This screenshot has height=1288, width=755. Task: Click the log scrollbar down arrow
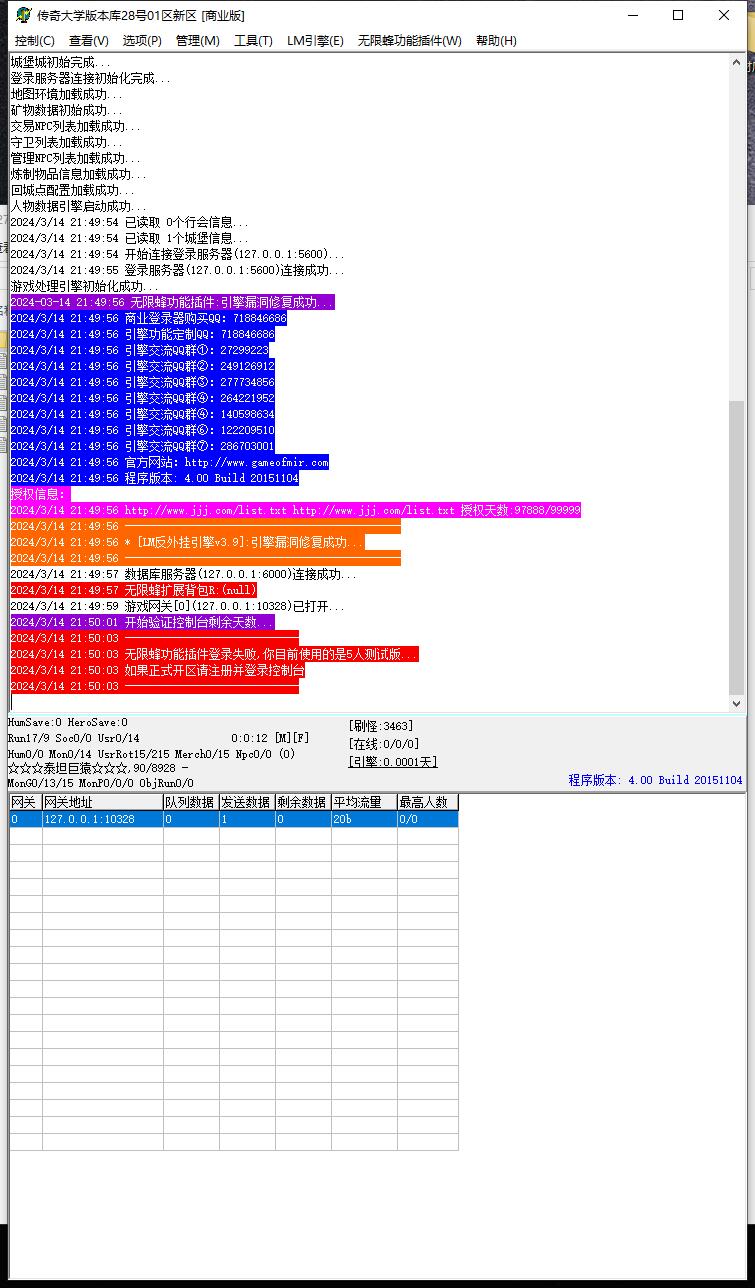tap(737, 704)
